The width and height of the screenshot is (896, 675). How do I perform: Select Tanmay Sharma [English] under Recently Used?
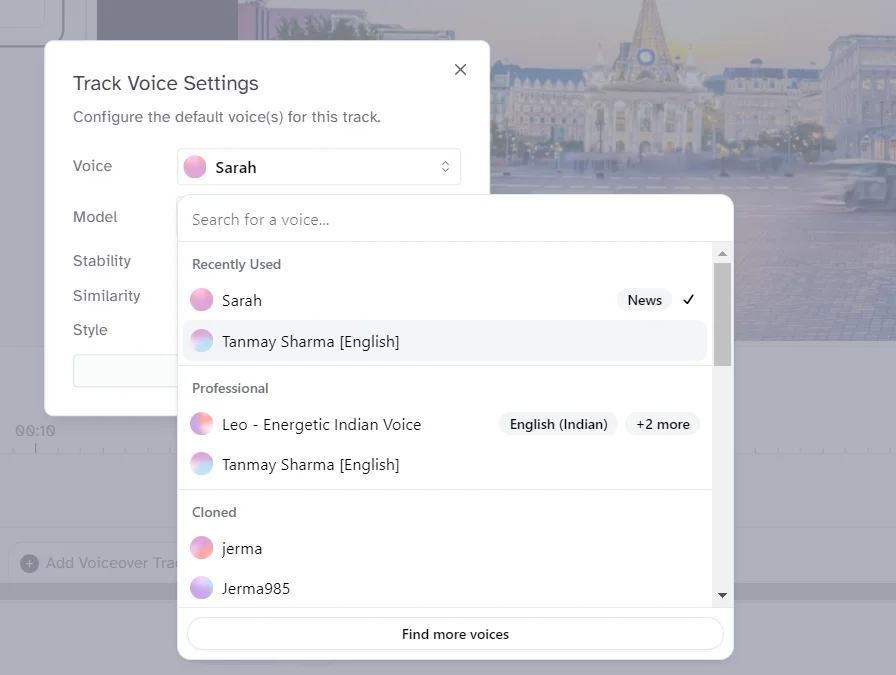point(445,341)
